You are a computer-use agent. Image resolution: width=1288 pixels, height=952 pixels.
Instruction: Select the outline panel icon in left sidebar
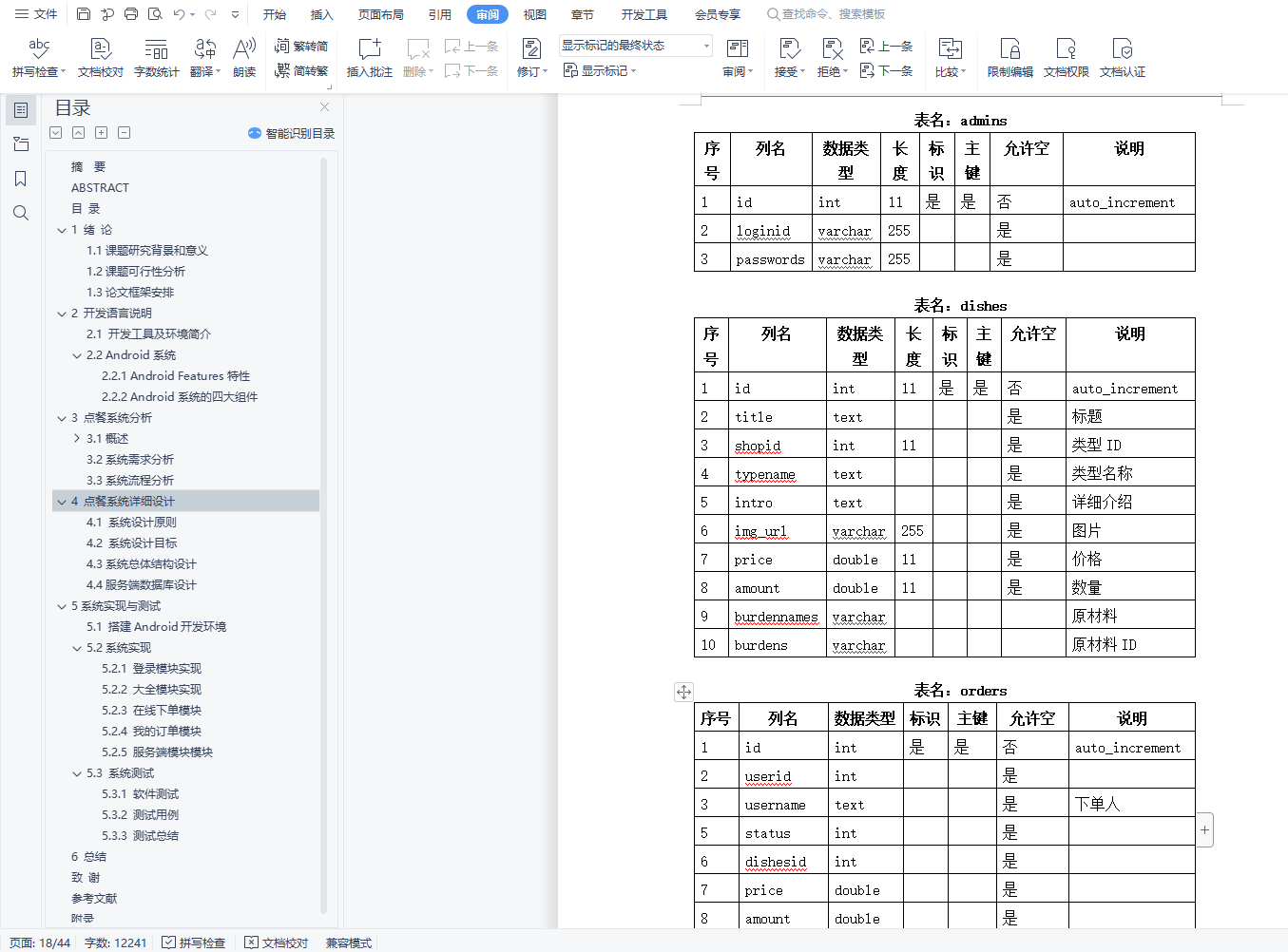(x=21, y=110)
